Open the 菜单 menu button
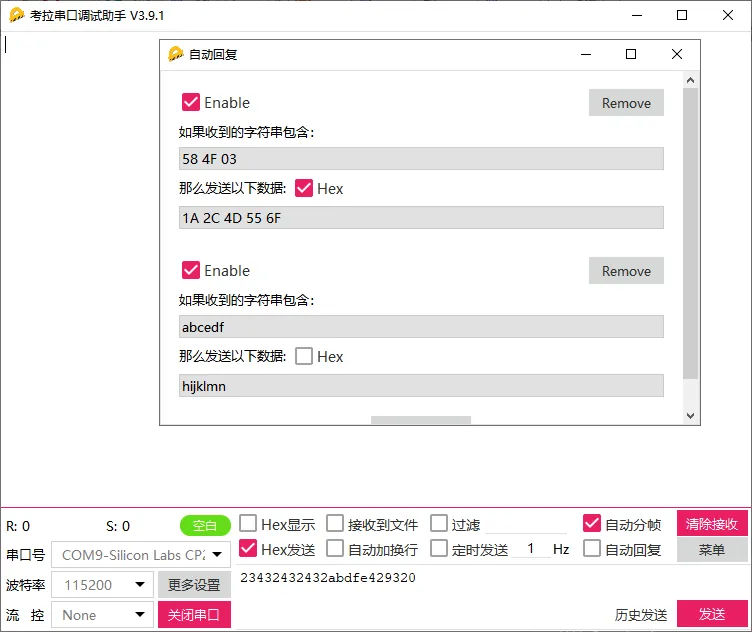Image resolution: width=752 pixels, height=632 pixels. click(x=712, y=550)
